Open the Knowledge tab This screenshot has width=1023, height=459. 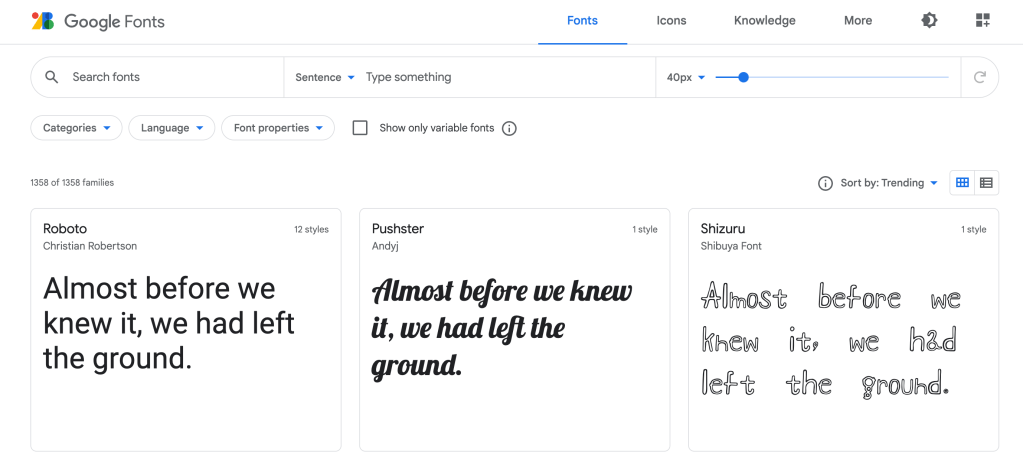pyautogui.click(x=764, y=21)
